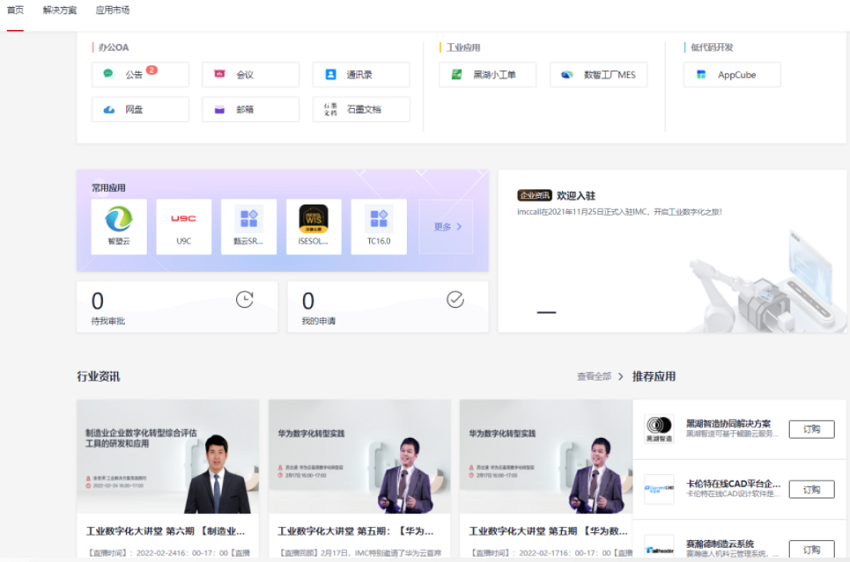Switch to the 应用市场 tab
The width and height of the screenshot is (850, 562).
pyautogui.click(x=112, y=10)
